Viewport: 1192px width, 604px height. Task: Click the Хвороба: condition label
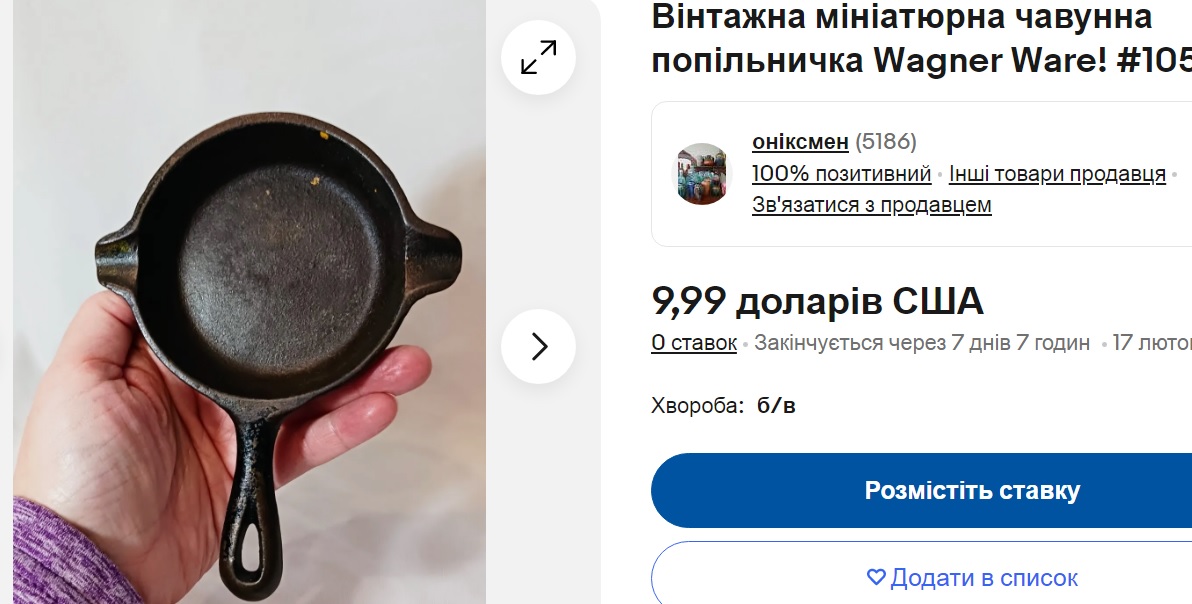[697, 406]
